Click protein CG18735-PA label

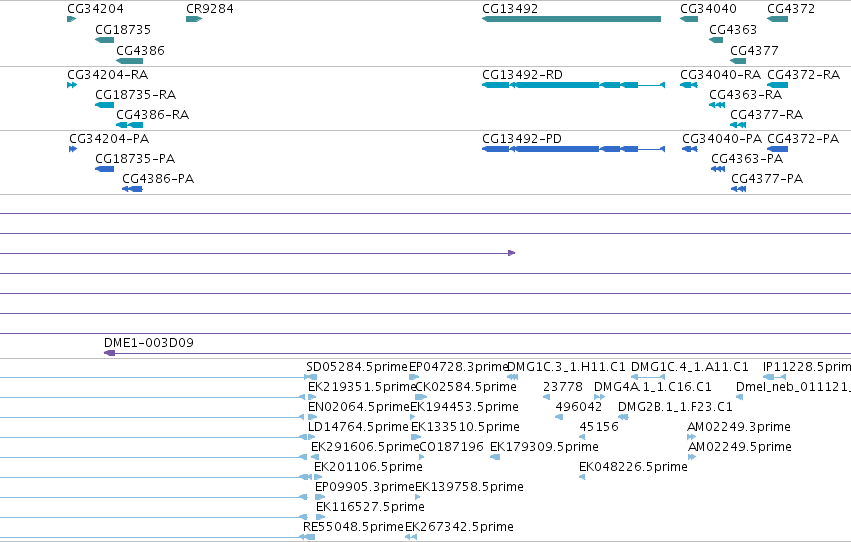[135, 158]
